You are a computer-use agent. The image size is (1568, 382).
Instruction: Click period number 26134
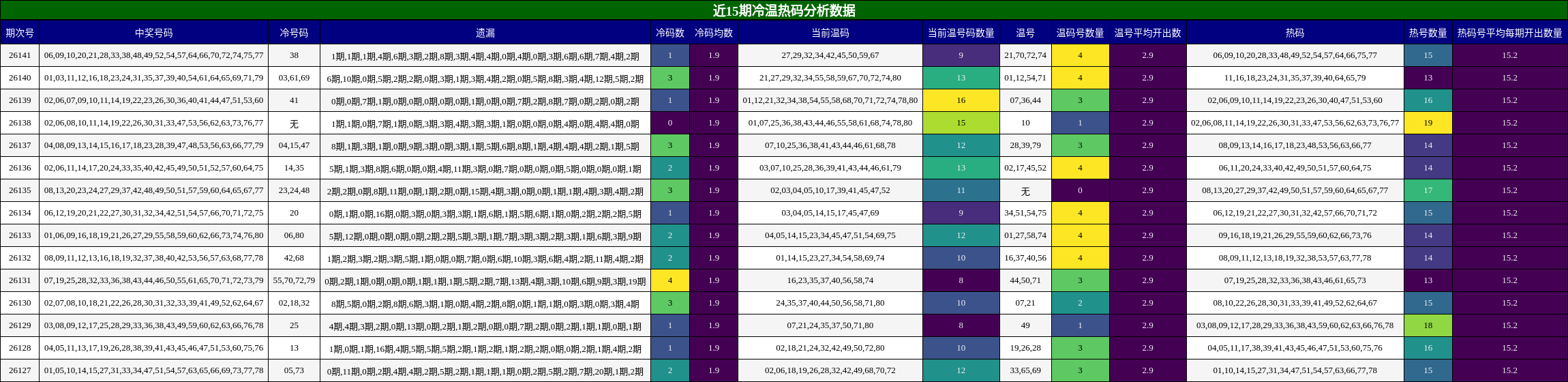tap(20, 213)
